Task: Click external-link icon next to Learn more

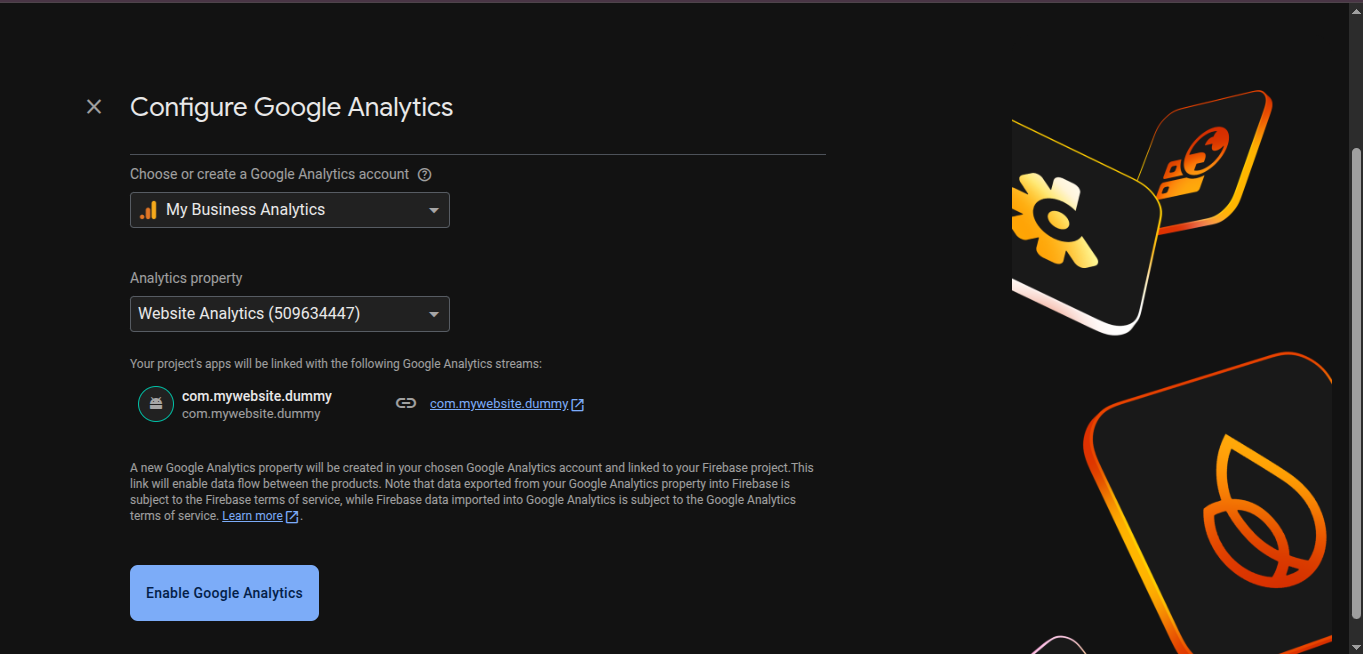Action: [x=292, y=517]
